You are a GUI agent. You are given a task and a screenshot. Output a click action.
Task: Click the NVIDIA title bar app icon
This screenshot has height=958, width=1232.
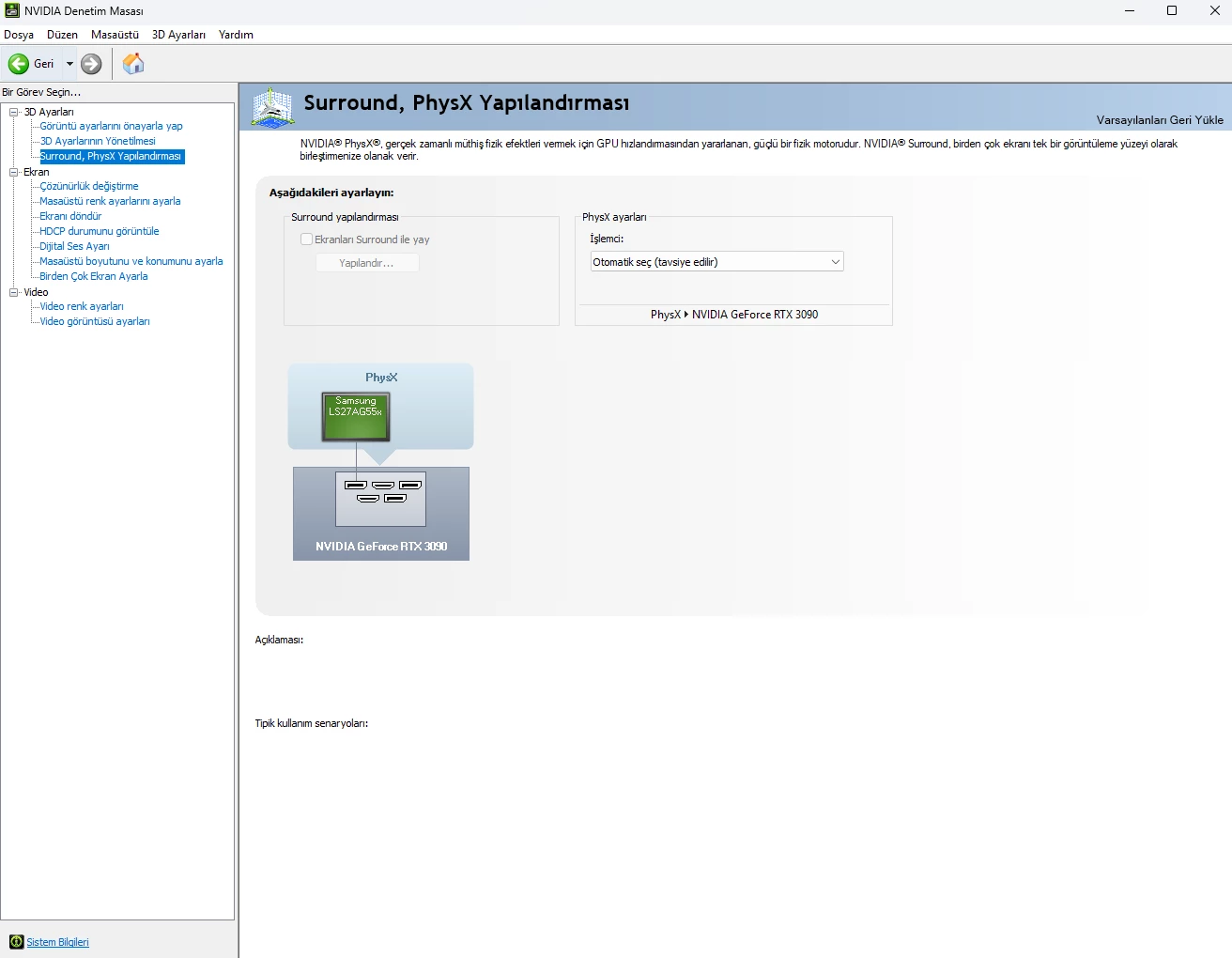click(12, 10)
